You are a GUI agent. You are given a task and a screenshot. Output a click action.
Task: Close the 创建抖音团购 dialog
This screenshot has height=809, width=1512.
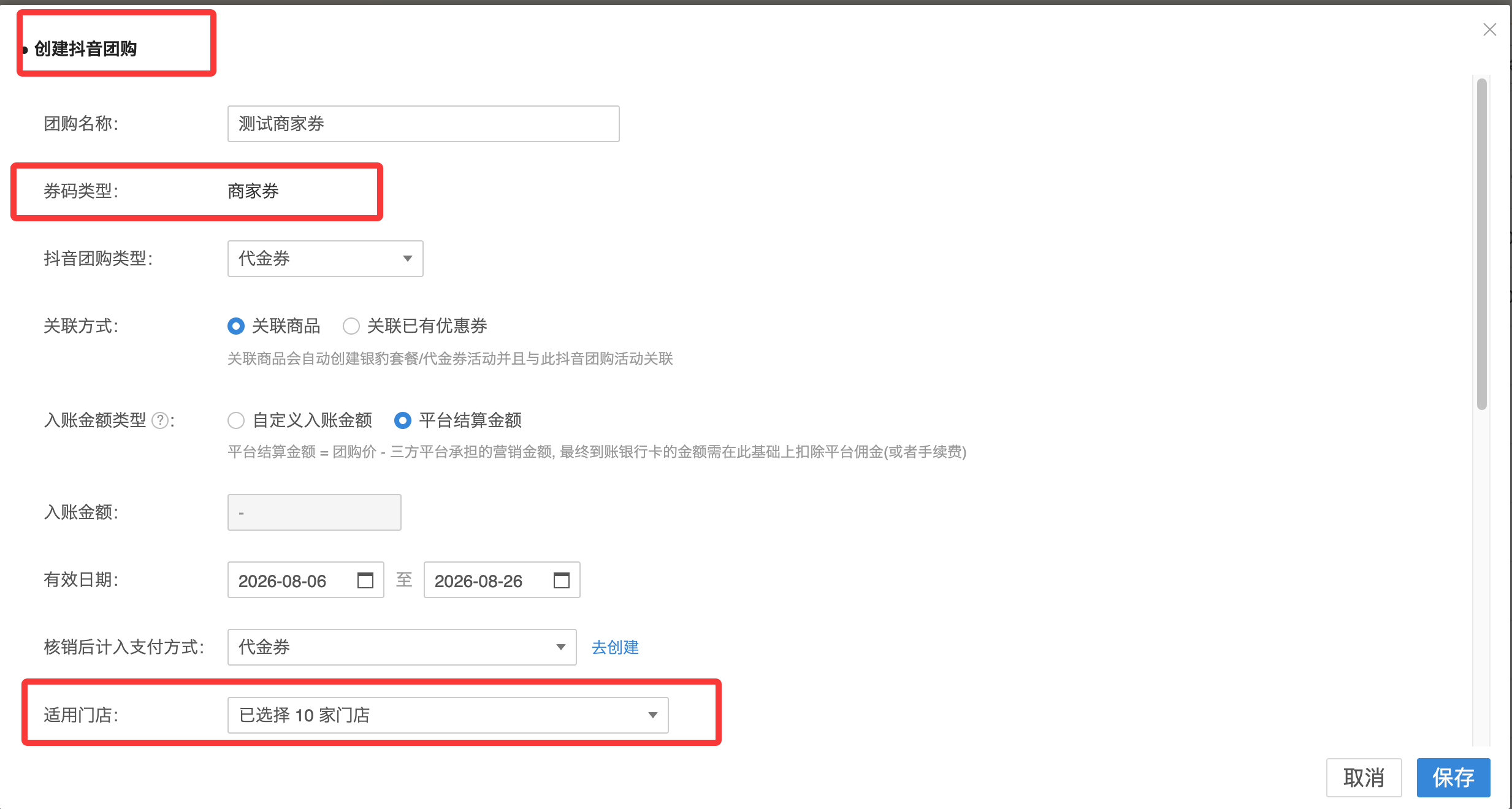point(1489,29)
